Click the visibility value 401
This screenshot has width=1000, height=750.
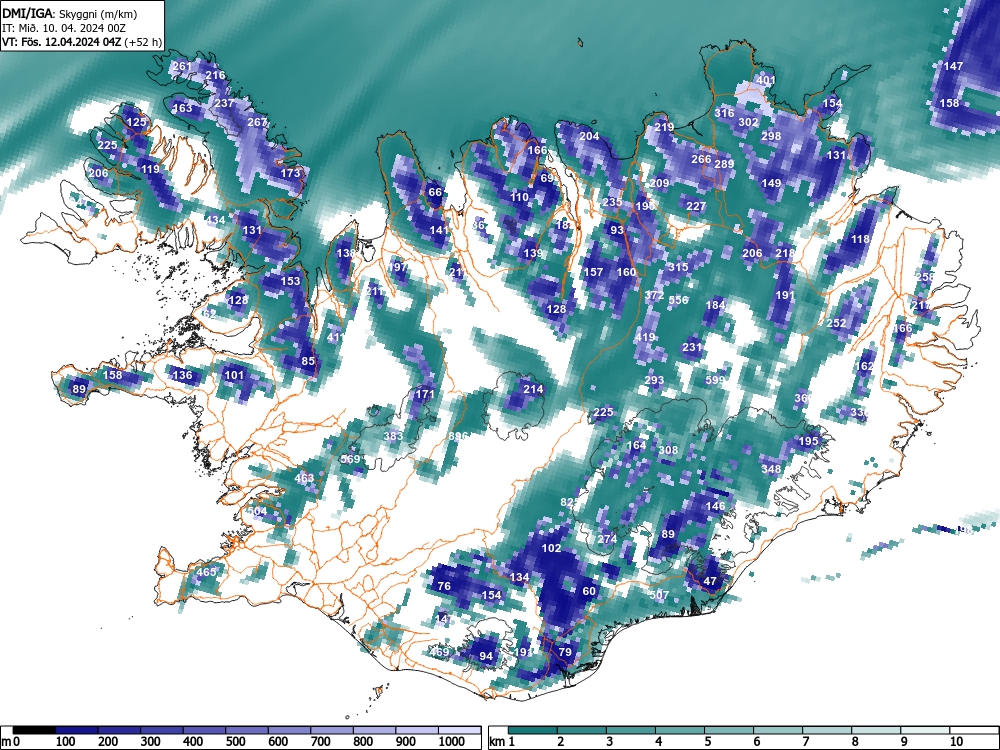pyautogui.click(x=765, y=80)
